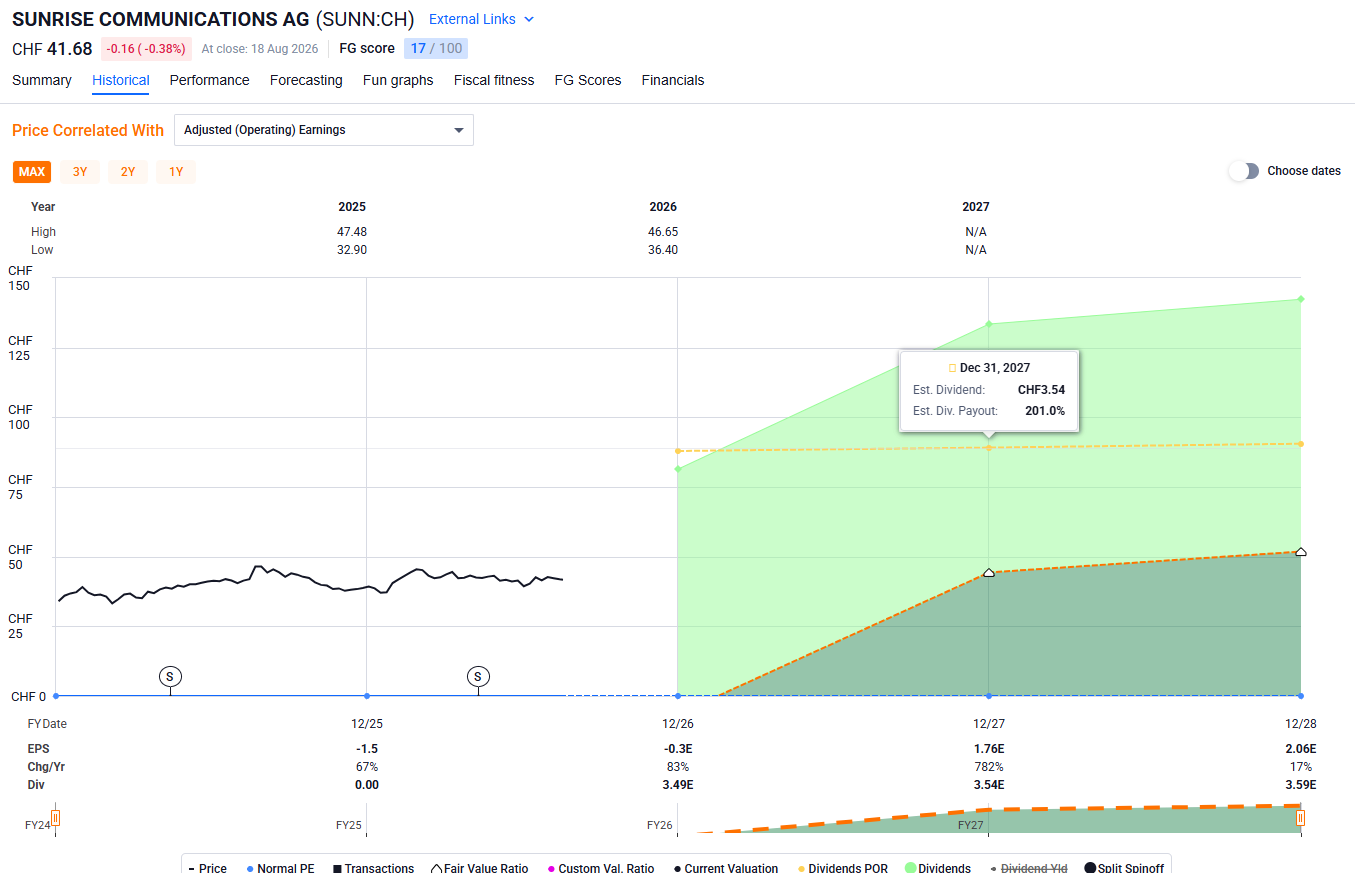
Task: Click the left range slider handle at FY24
Action: (x=56, y=818)
